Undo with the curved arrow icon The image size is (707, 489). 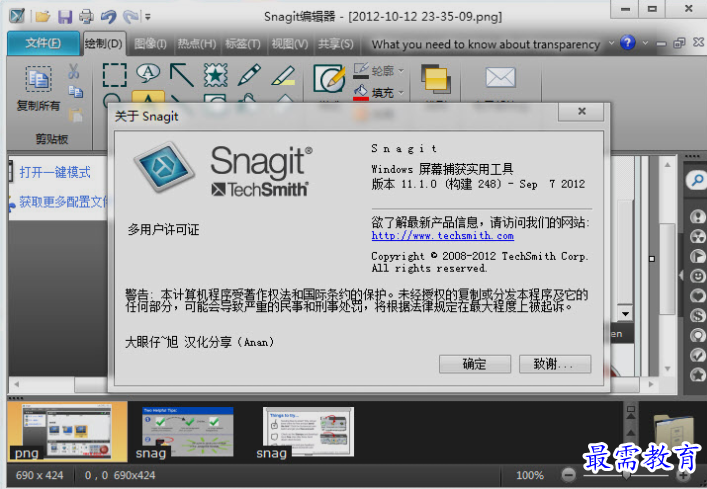click(108, 17)
